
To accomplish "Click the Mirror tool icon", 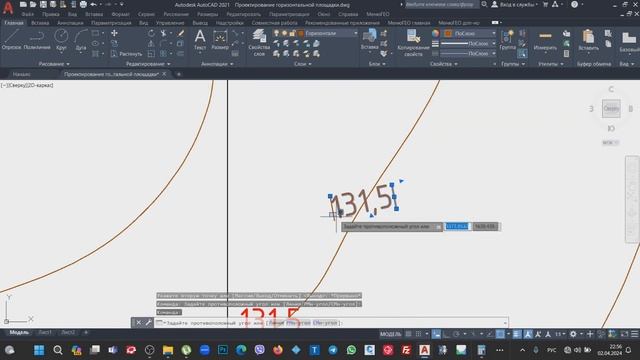I will coord(151,43).
